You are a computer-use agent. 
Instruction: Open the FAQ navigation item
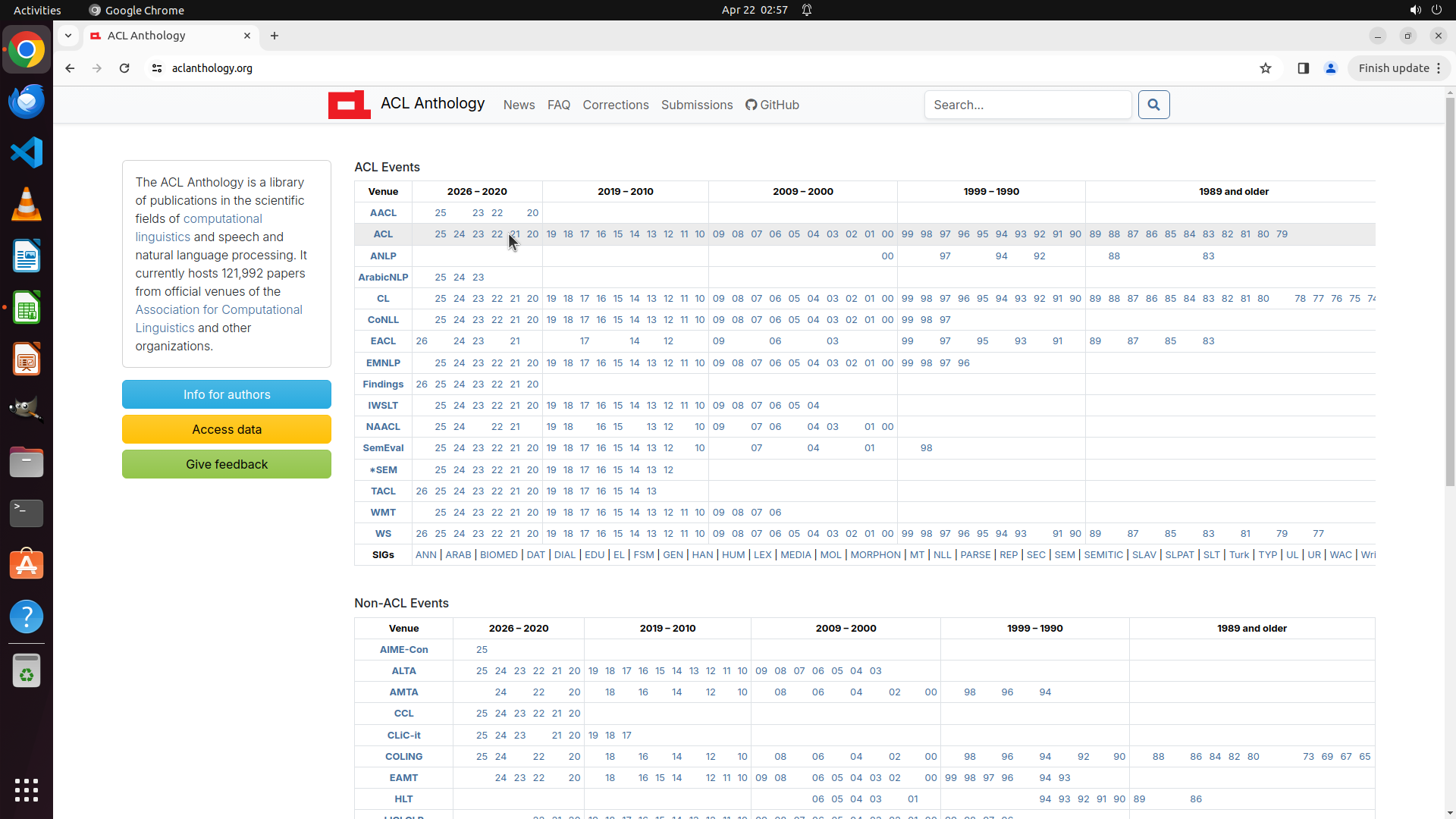pyautogui.click(x=559, y=105)
